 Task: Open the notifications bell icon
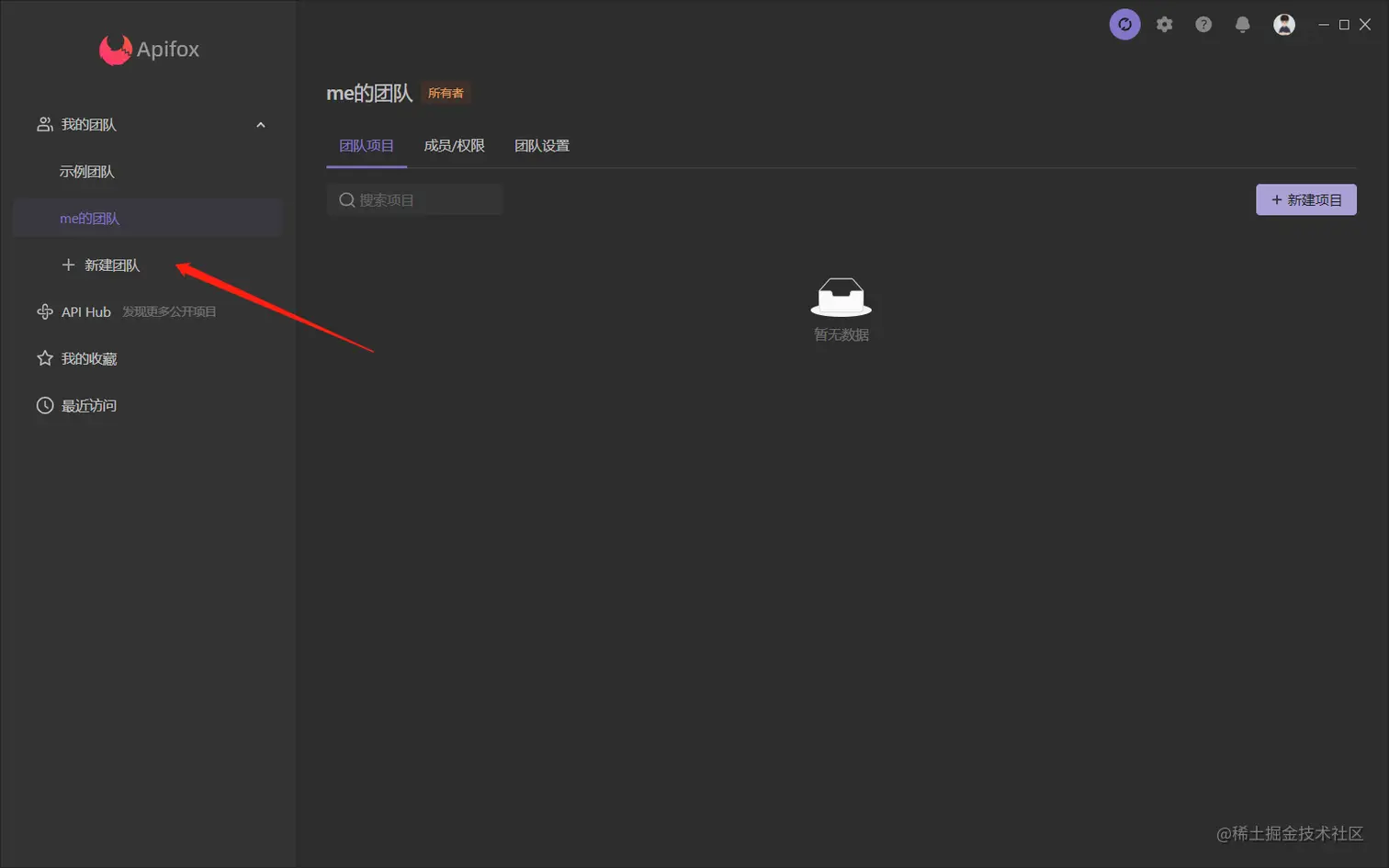(1241, 24)
